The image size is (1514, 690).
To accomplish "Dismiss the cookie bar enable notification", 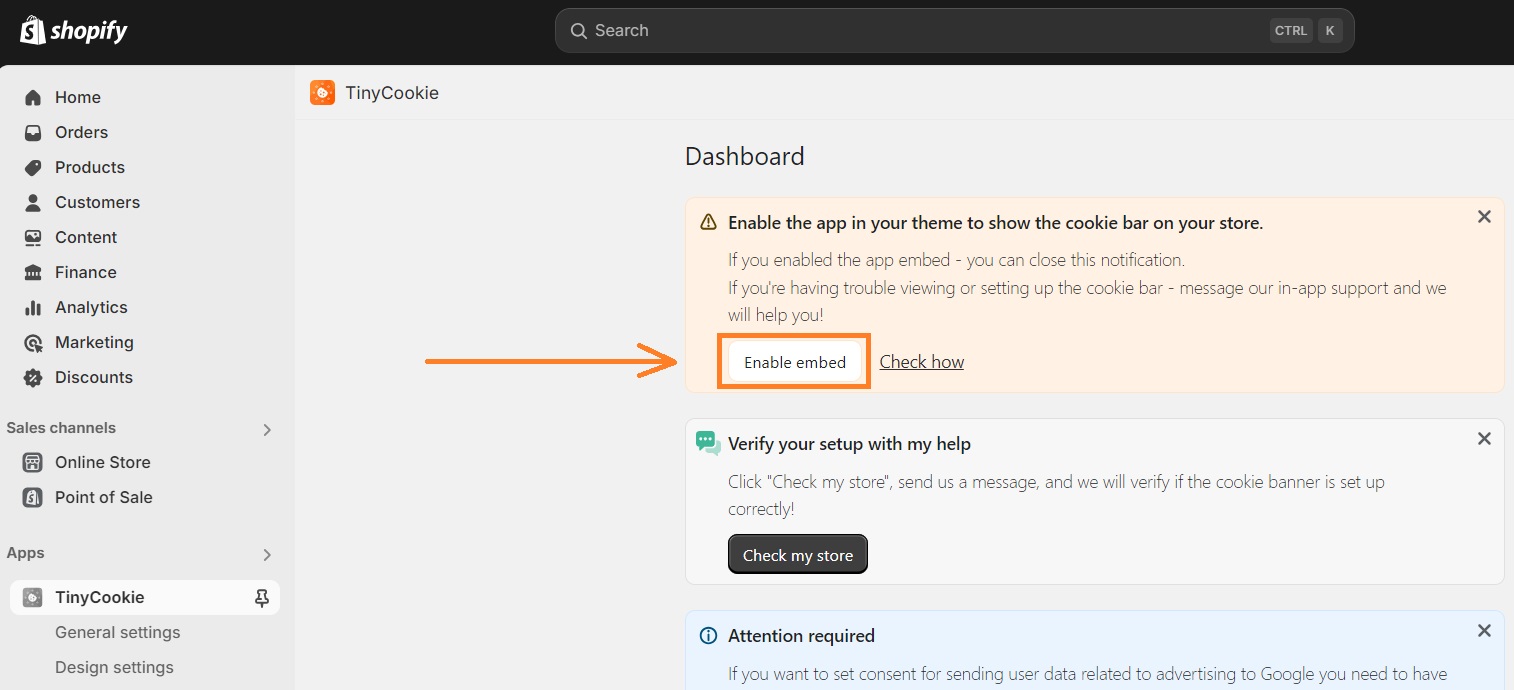I will point(1484,216).
